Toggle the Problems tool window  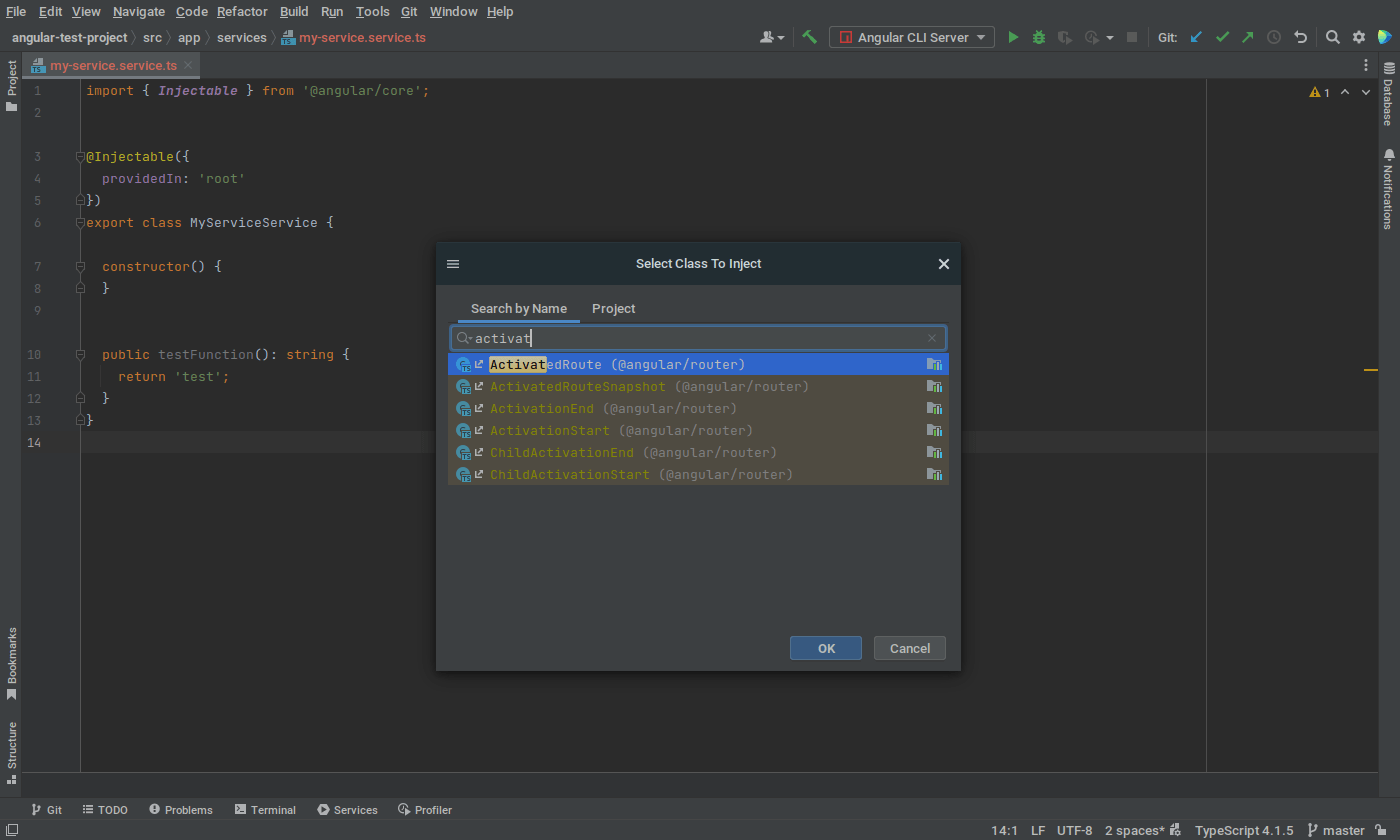[181, 809]
